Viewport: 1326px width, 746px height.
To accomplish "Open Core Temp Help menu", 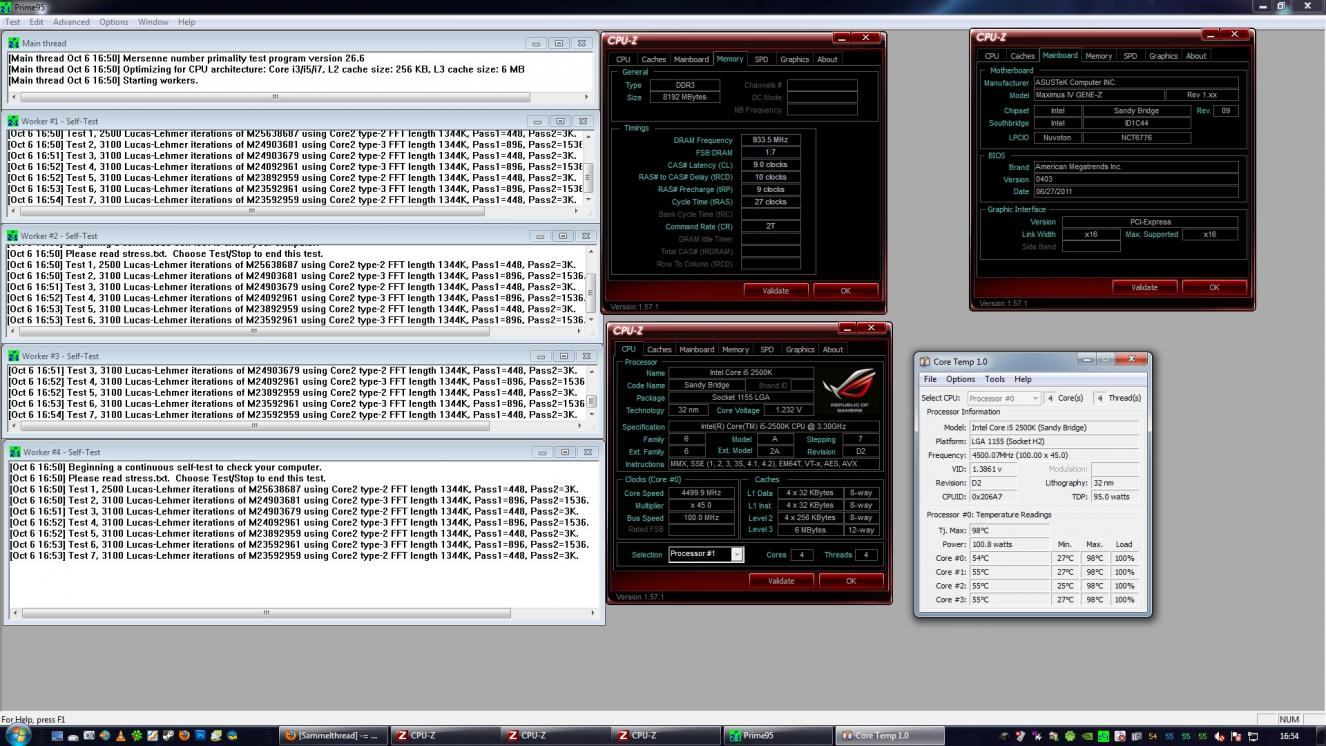I will (x=1022, y=379).
